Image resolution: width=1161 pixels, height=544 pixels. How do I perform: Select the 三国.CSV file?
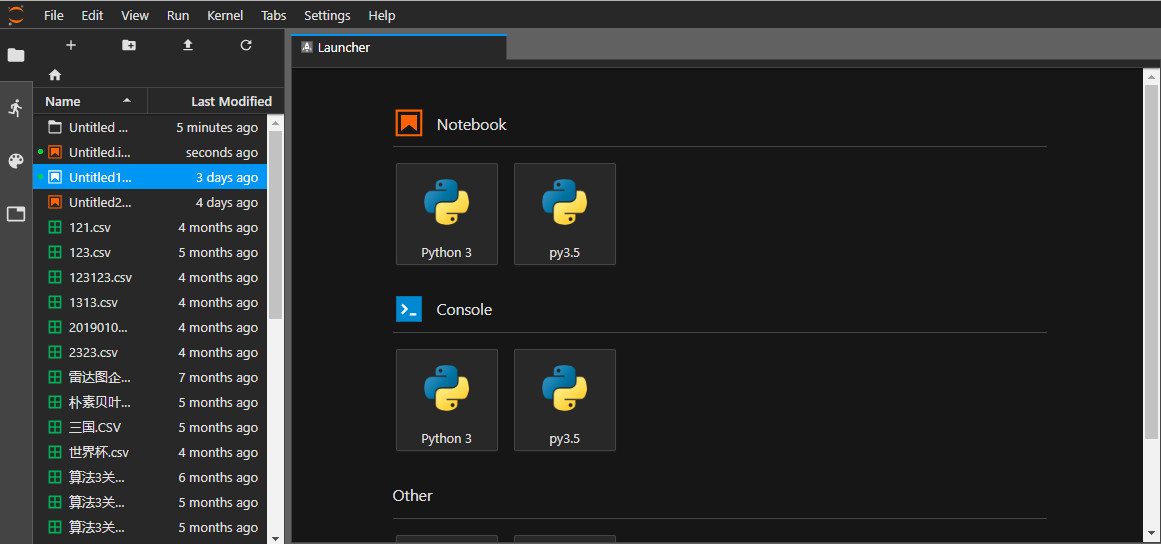pos(150,427)
